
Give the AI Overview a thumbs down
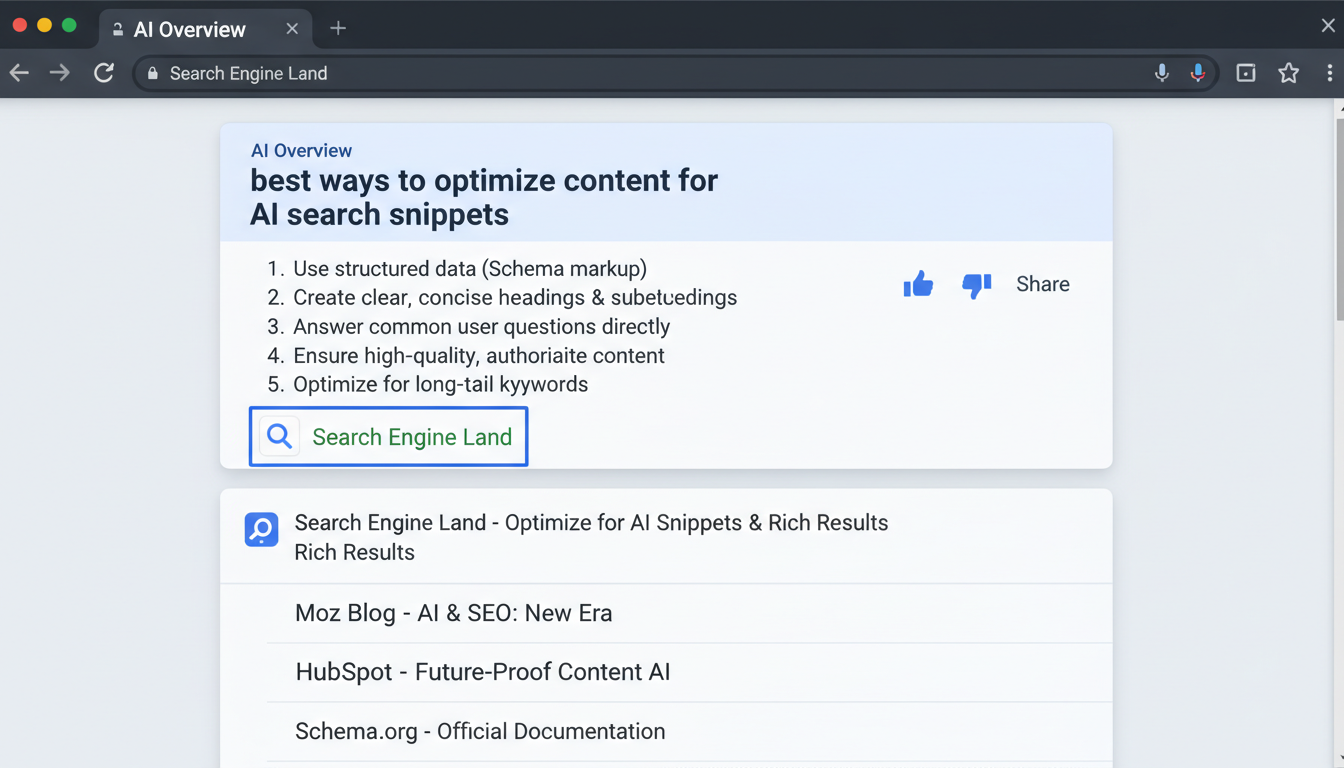tap(976, 287)
